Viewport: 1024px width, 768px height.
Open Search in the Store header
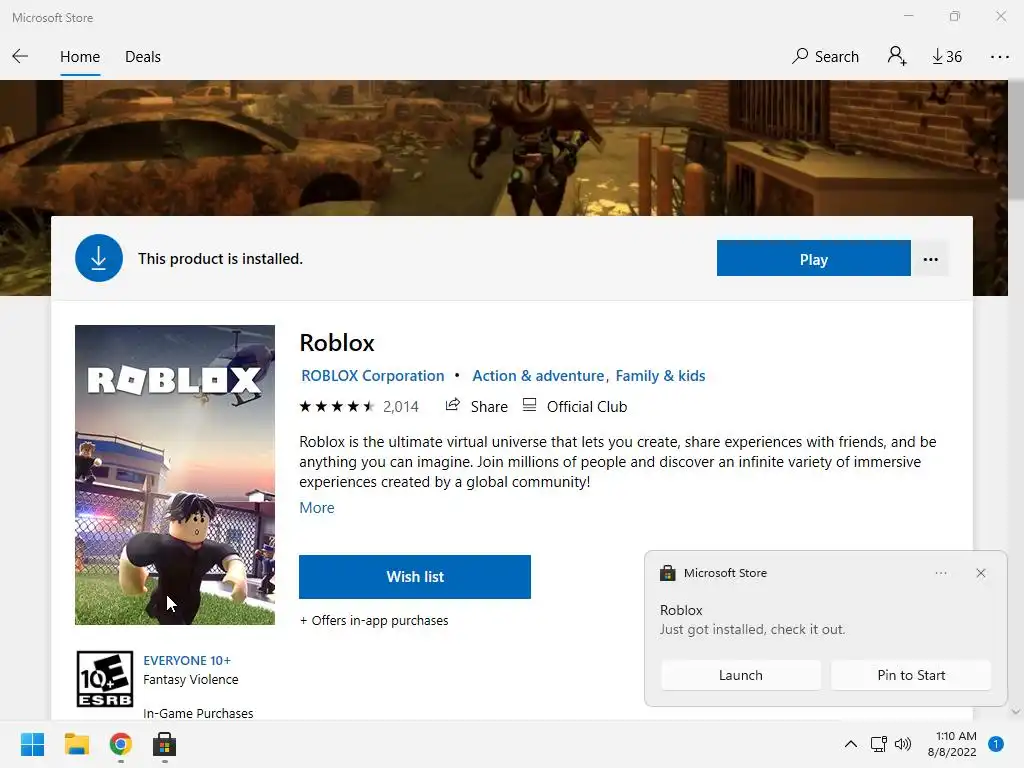825,57
